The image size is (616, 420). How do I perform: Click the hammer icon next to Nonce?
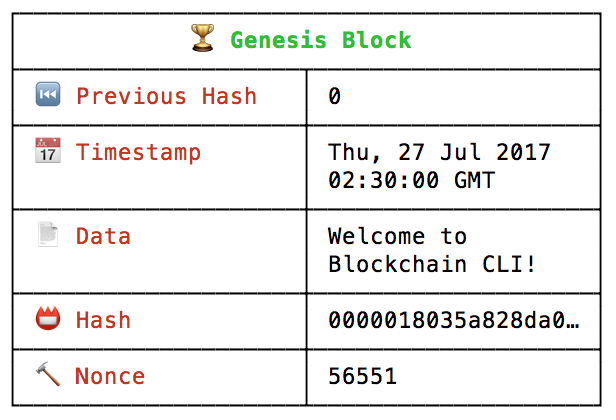[48, 374]
